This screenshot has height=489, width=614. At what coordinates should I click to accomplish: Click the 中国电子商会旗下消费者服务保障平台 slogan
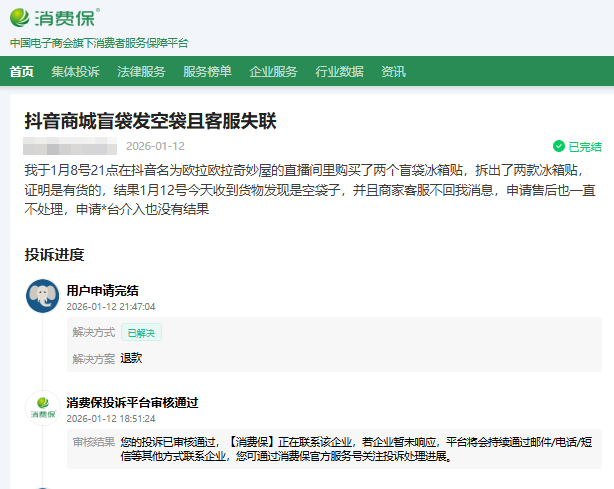point(99,43)
